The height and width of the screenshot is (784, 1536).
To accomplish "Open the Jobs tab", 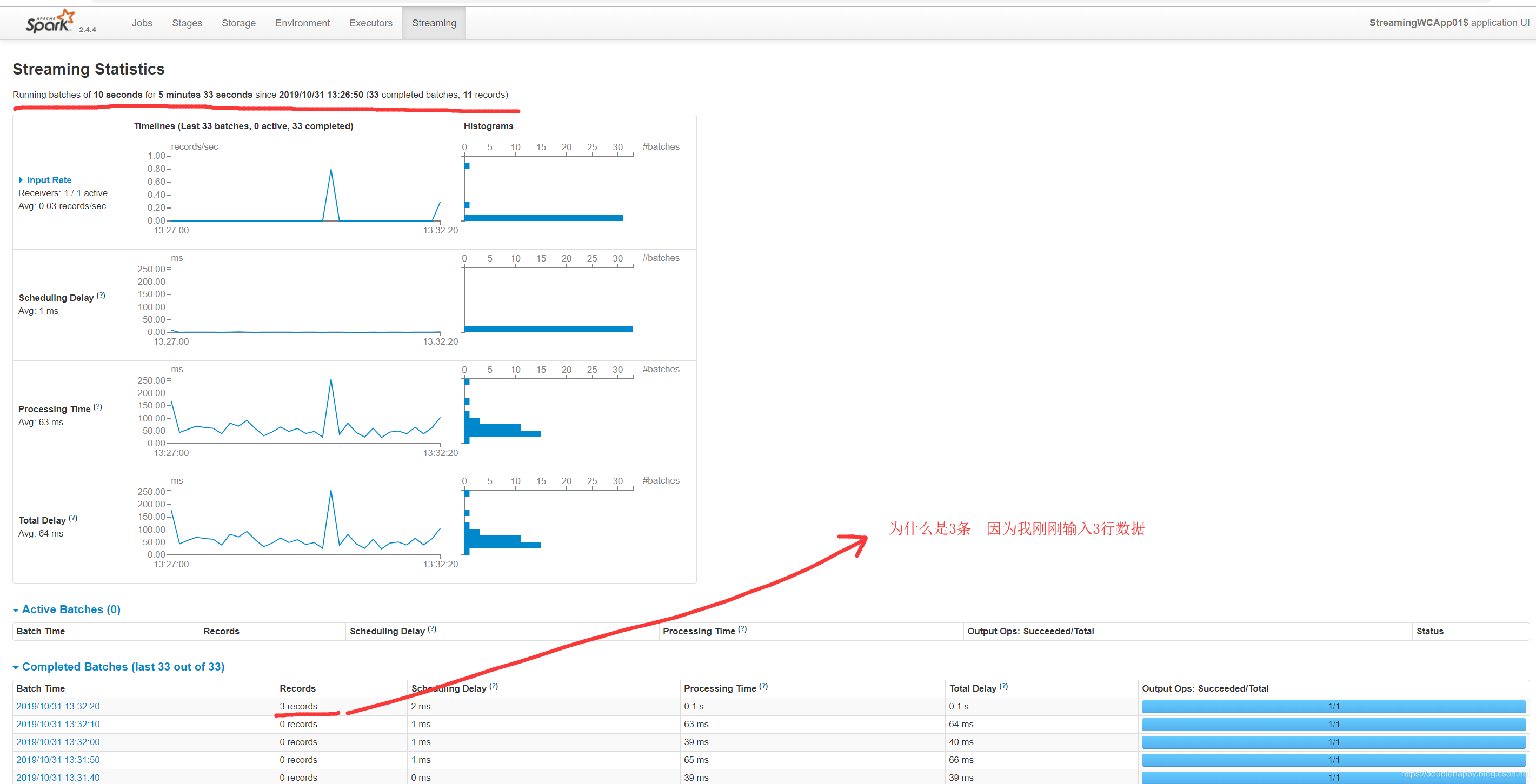I will tap(142, 23).
